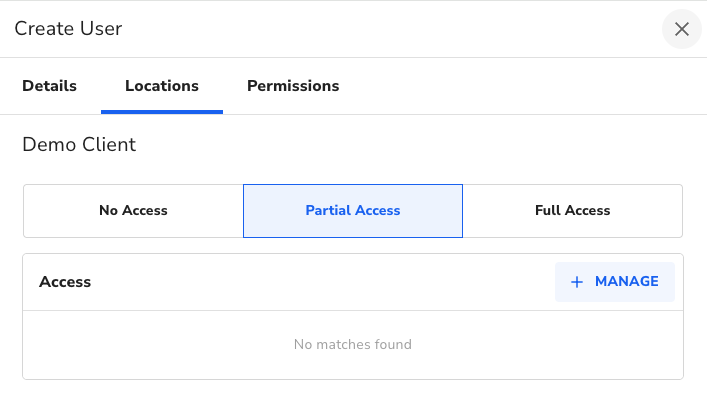
Task: Switch to the Details tab
Action: [x=50, y=86]
